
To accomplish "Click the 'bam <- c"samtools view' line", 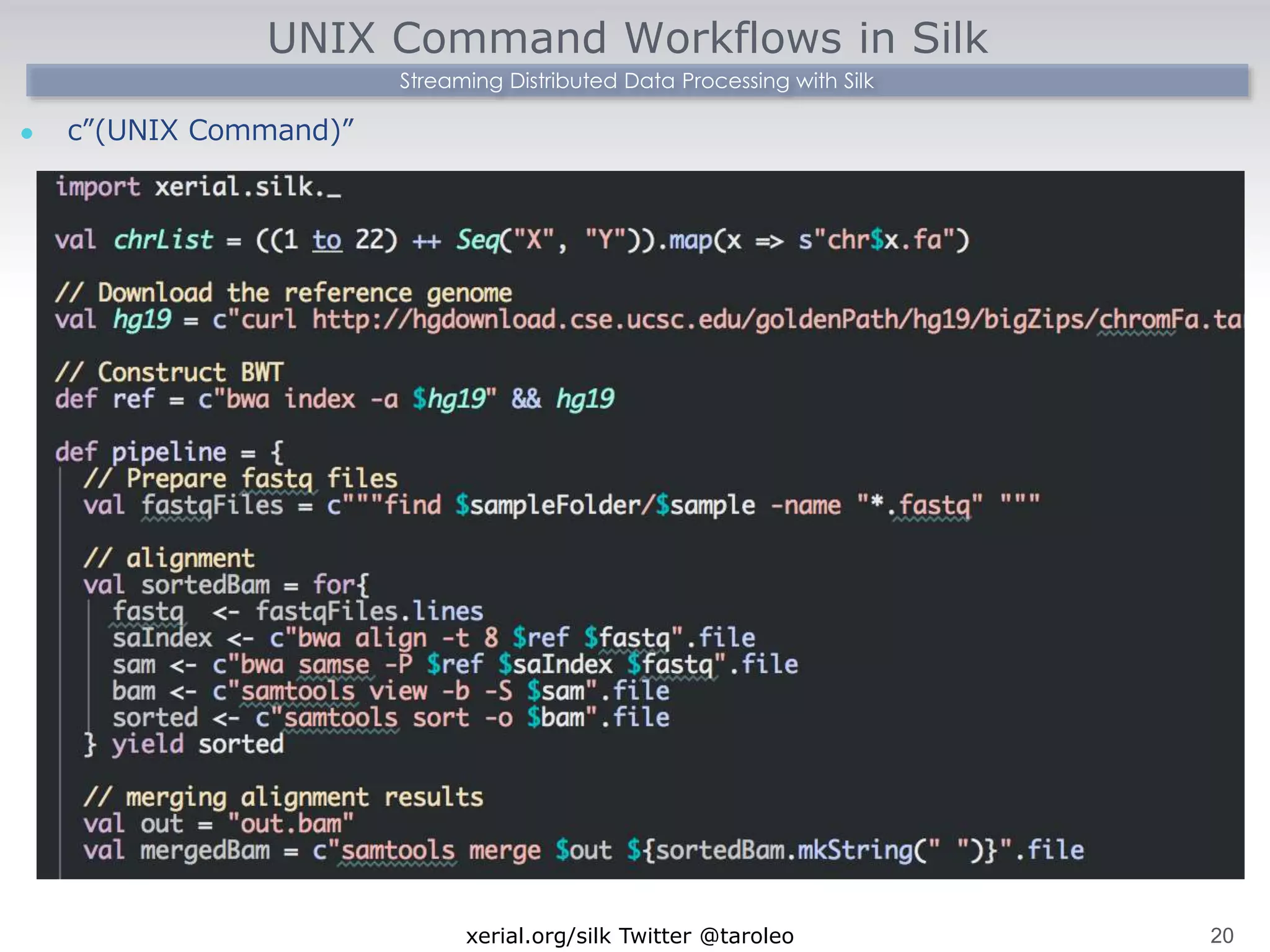I will coord(391,692).
